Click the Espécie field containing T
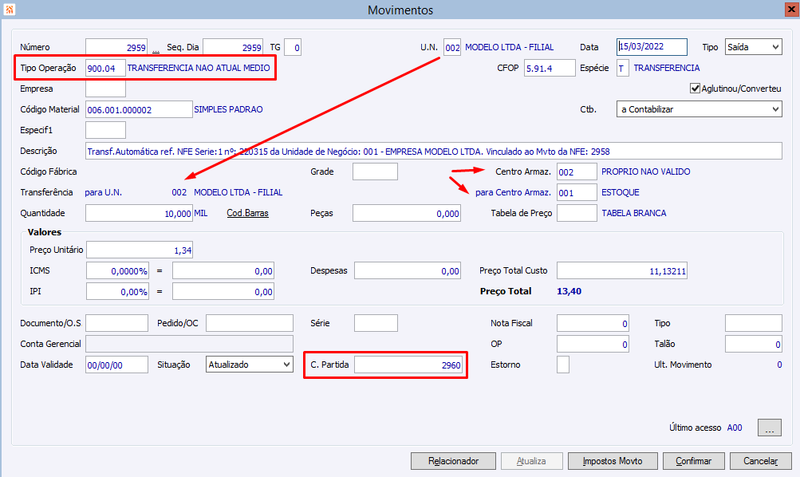Viewport: 800px width, 477px height. (x=622, y=68)
